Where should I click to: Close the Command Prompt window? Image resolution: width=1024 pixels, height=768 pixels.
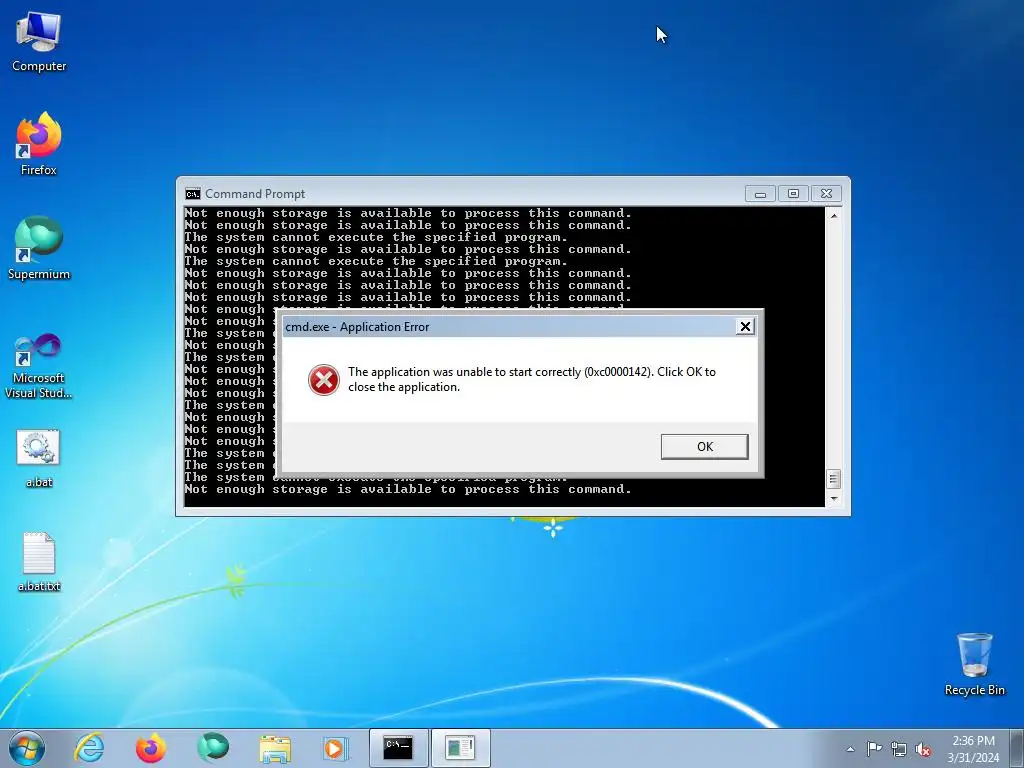(x=826, y=193)
